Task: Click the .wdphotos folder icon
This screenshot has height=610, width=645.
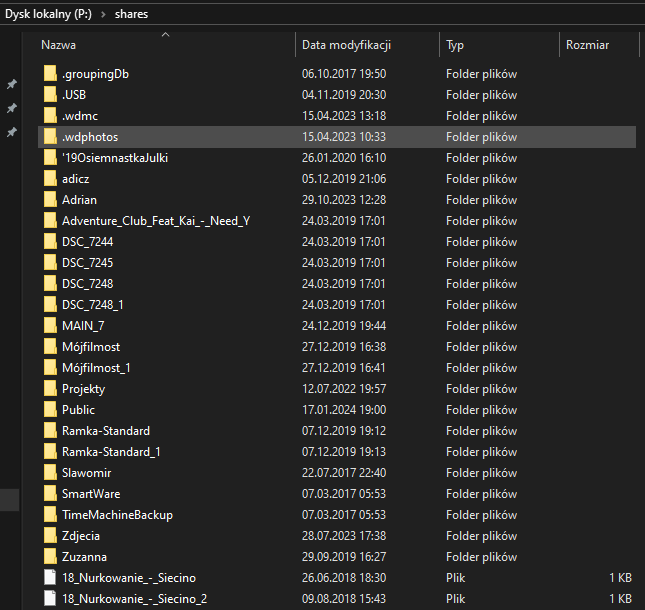Action: (x=50, y=137)
